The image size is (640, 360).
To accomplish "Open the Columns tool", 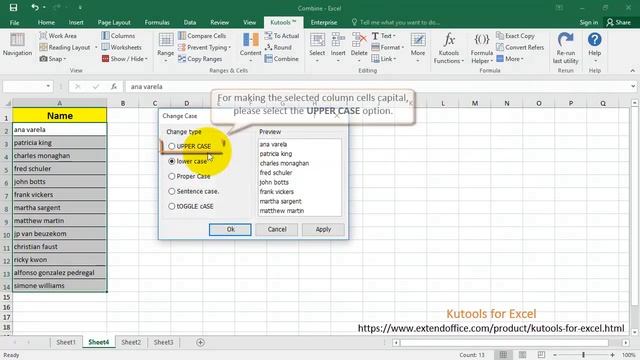I will click(118, 36).
